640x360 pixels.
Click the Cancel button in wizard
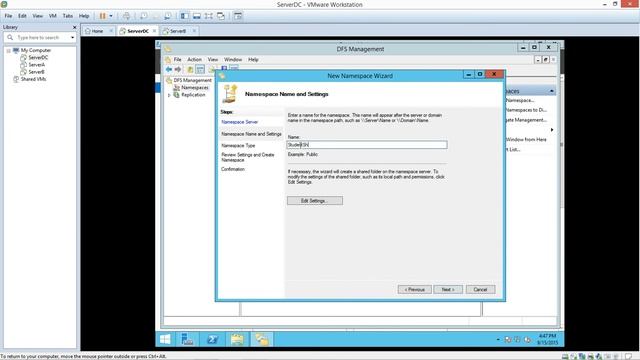[x=480, y=289]
